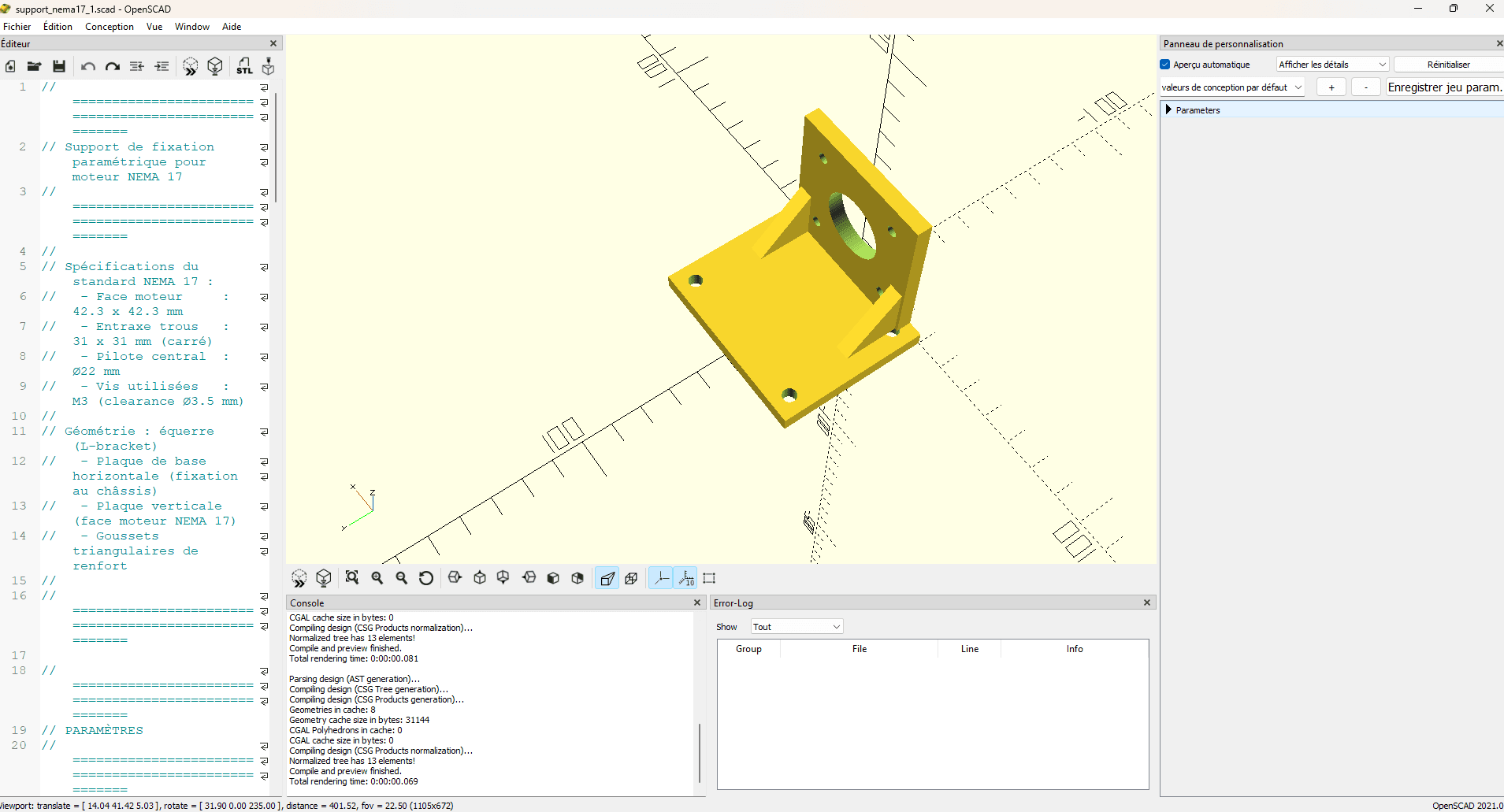This screenshot has height=812, width=1504.
Task: Send the design to the 3D printer
Action: click(x=269, y=67)
